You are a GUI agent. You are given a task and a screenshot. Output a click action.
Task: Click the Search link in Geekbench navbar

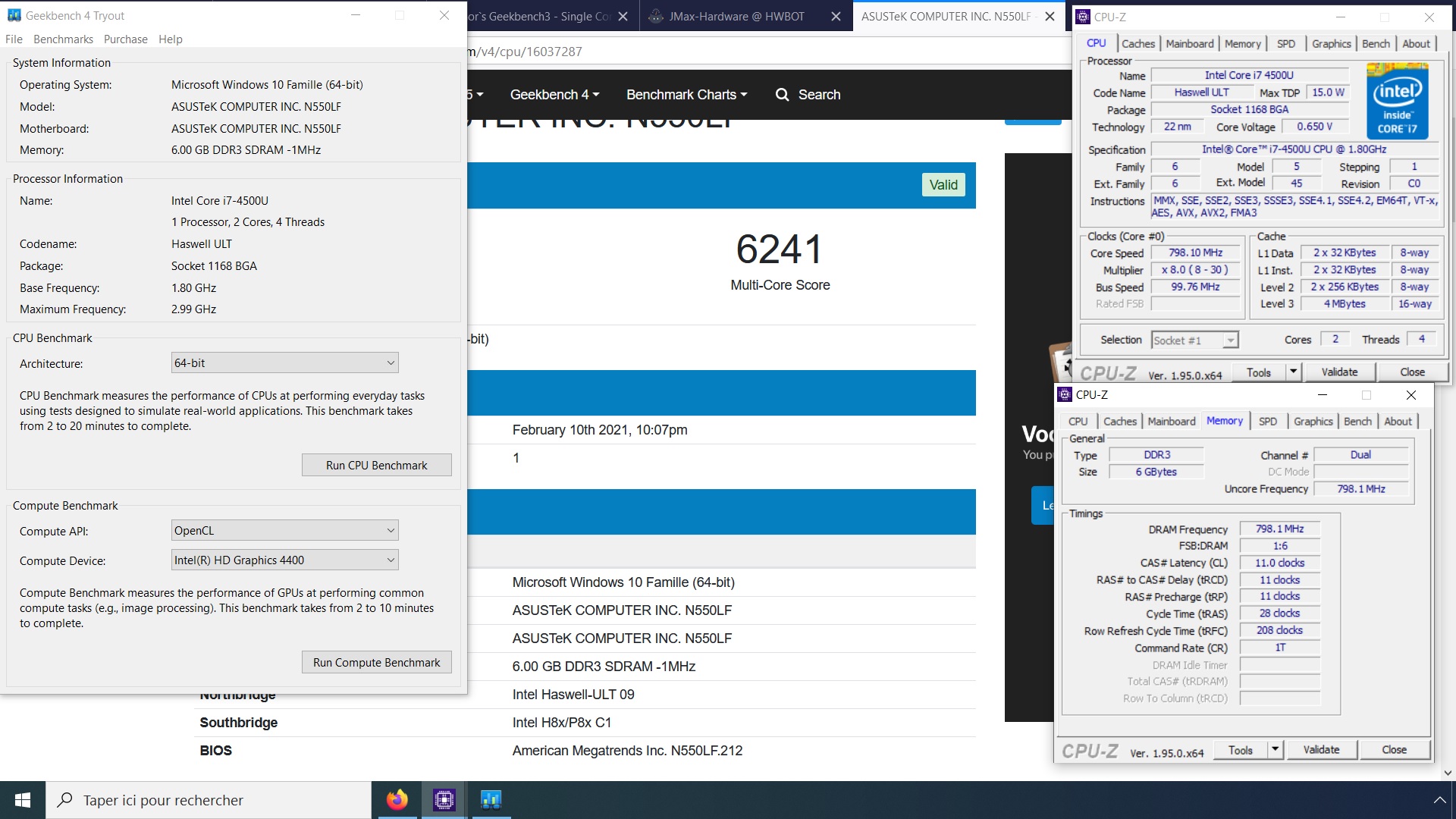coord(808,95)
